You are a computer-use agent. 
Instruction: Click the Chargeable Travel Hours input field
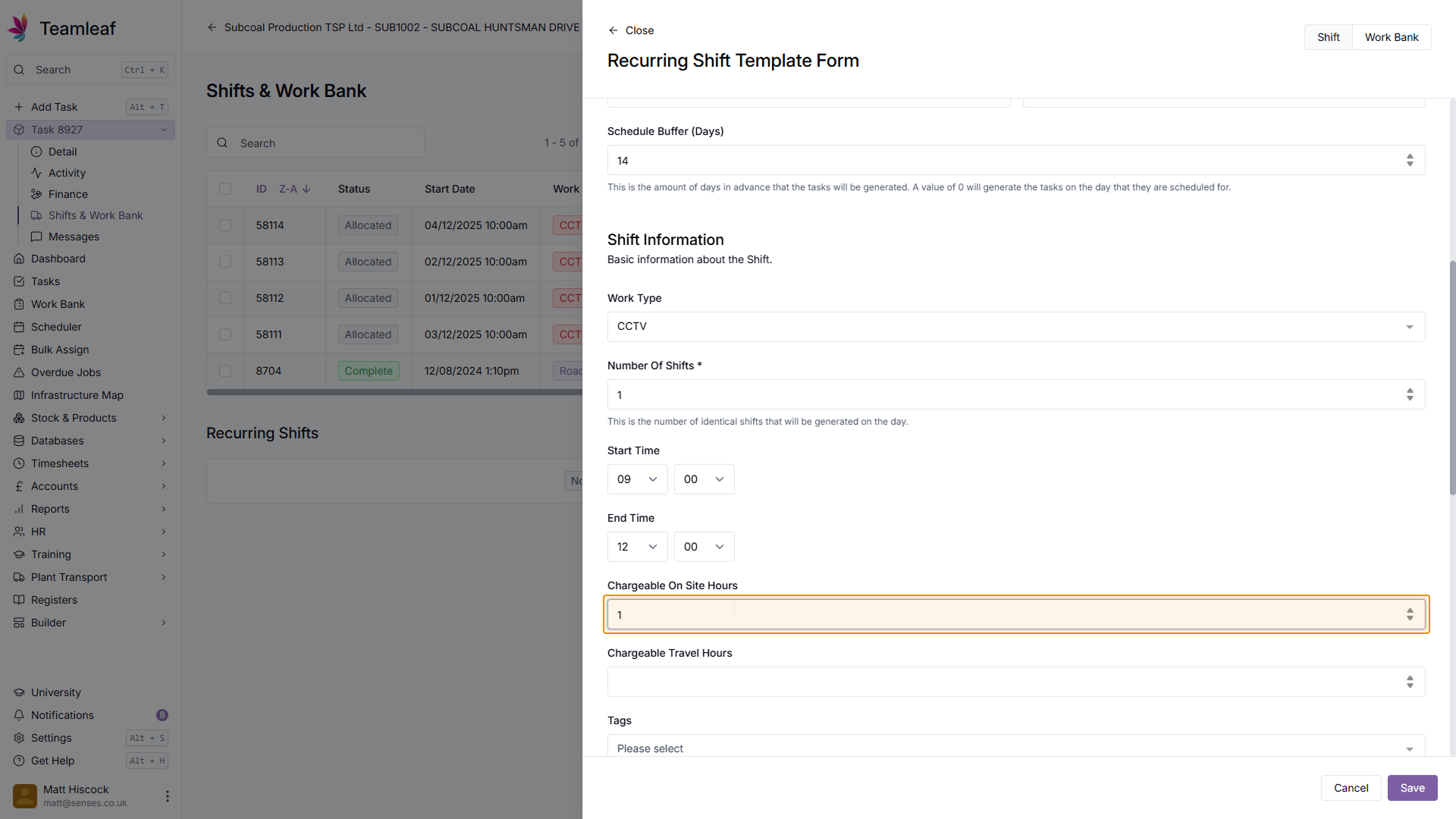pyautogui.click(x=1001, y=682)
